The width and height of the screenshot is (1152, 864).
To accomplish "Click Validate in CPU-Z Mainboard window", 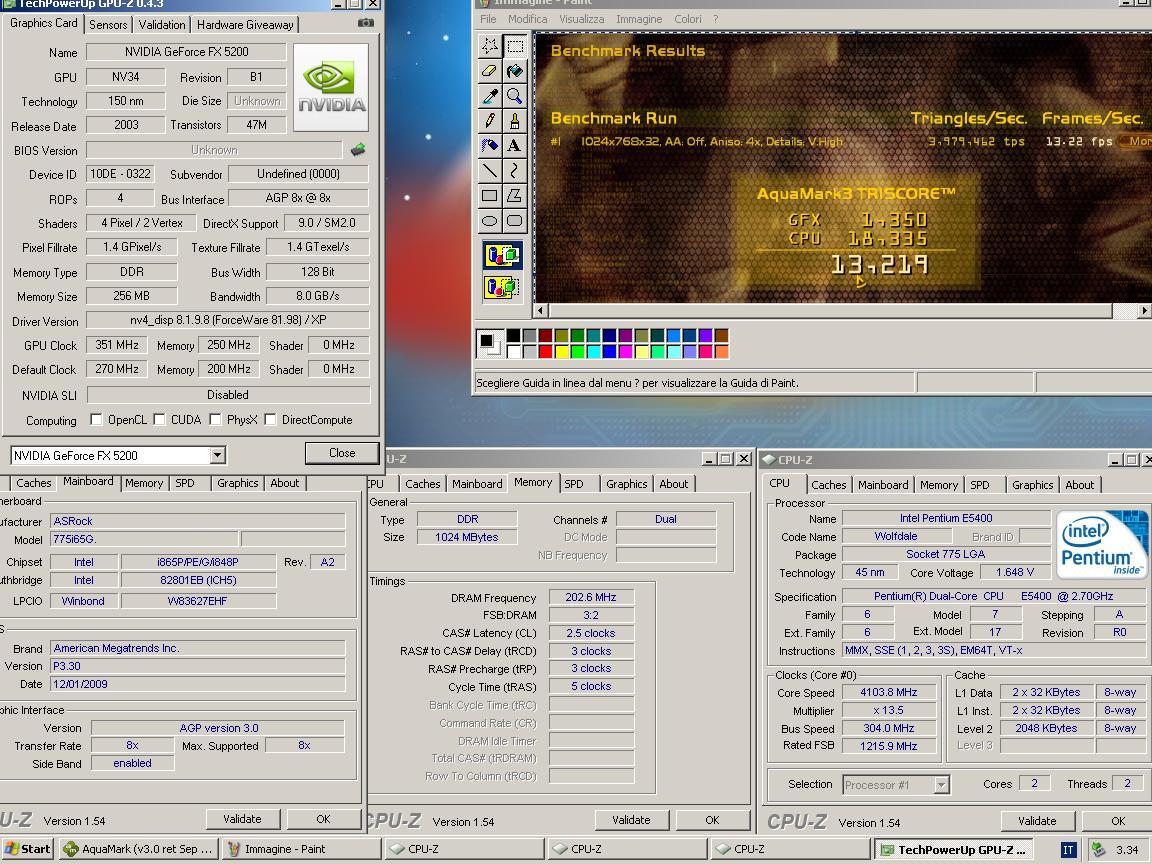I will tap(242, 819).
